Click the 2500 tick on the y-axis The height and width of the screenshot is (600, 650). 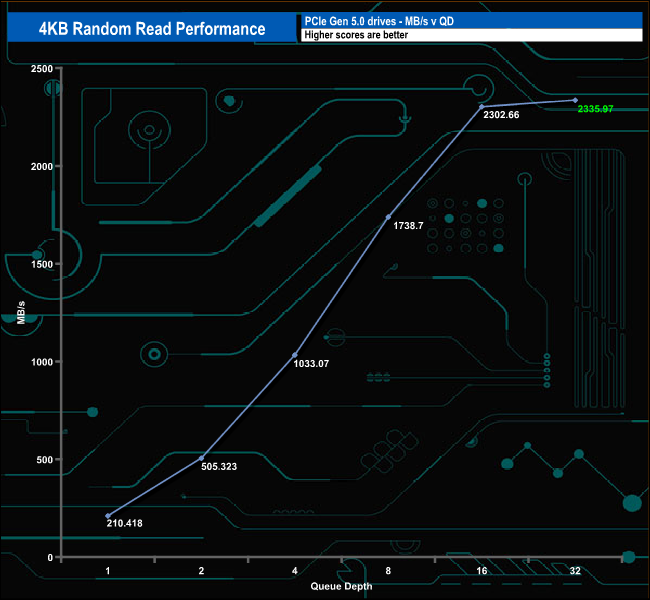(x=41, y=68)
